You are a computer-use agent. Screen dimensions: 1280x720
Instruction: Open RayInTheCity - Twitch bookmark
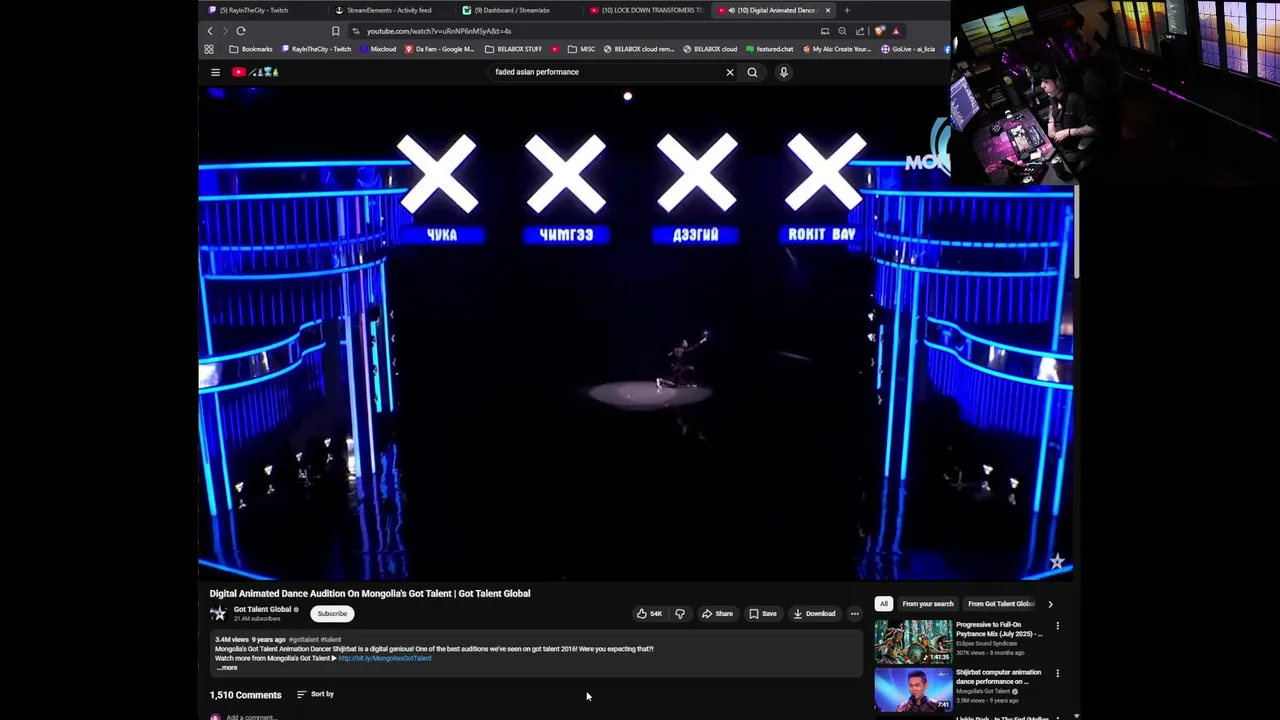[x=316, y=49]
